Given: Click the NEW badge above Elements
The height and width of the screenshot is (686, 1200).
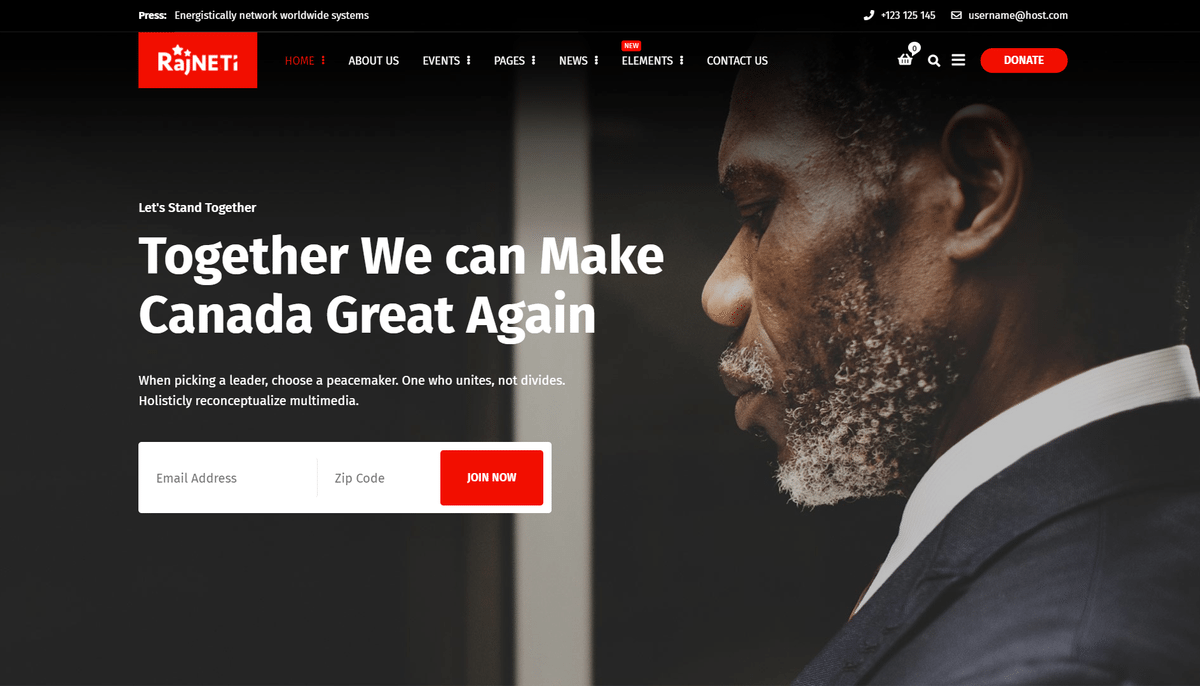Looking at the screenshot, I should (x=631, y=45).
